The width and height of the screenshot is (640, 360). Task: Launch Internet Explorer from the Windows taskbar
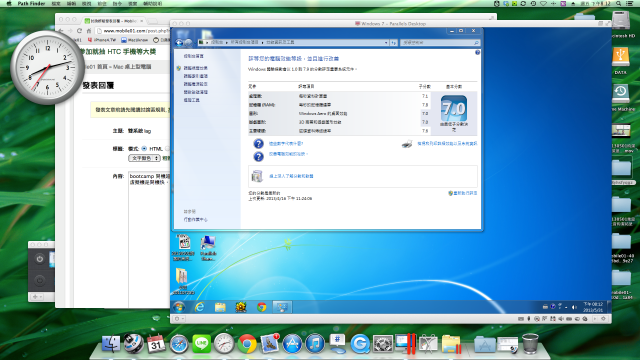(200, 307)
